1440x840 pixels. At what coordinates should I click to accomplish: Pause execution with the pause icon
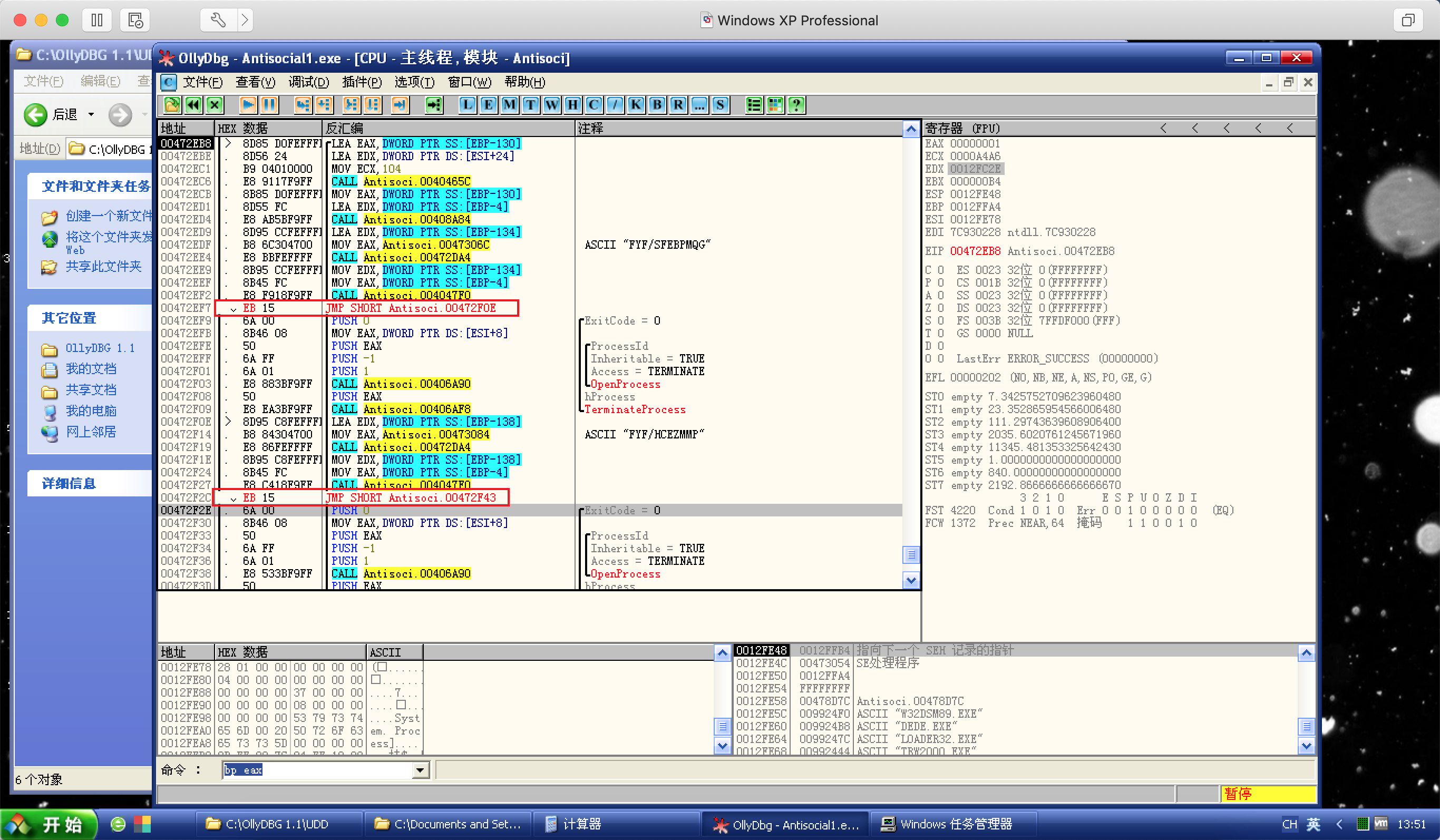pyautogui.click(x=269, y=104)
